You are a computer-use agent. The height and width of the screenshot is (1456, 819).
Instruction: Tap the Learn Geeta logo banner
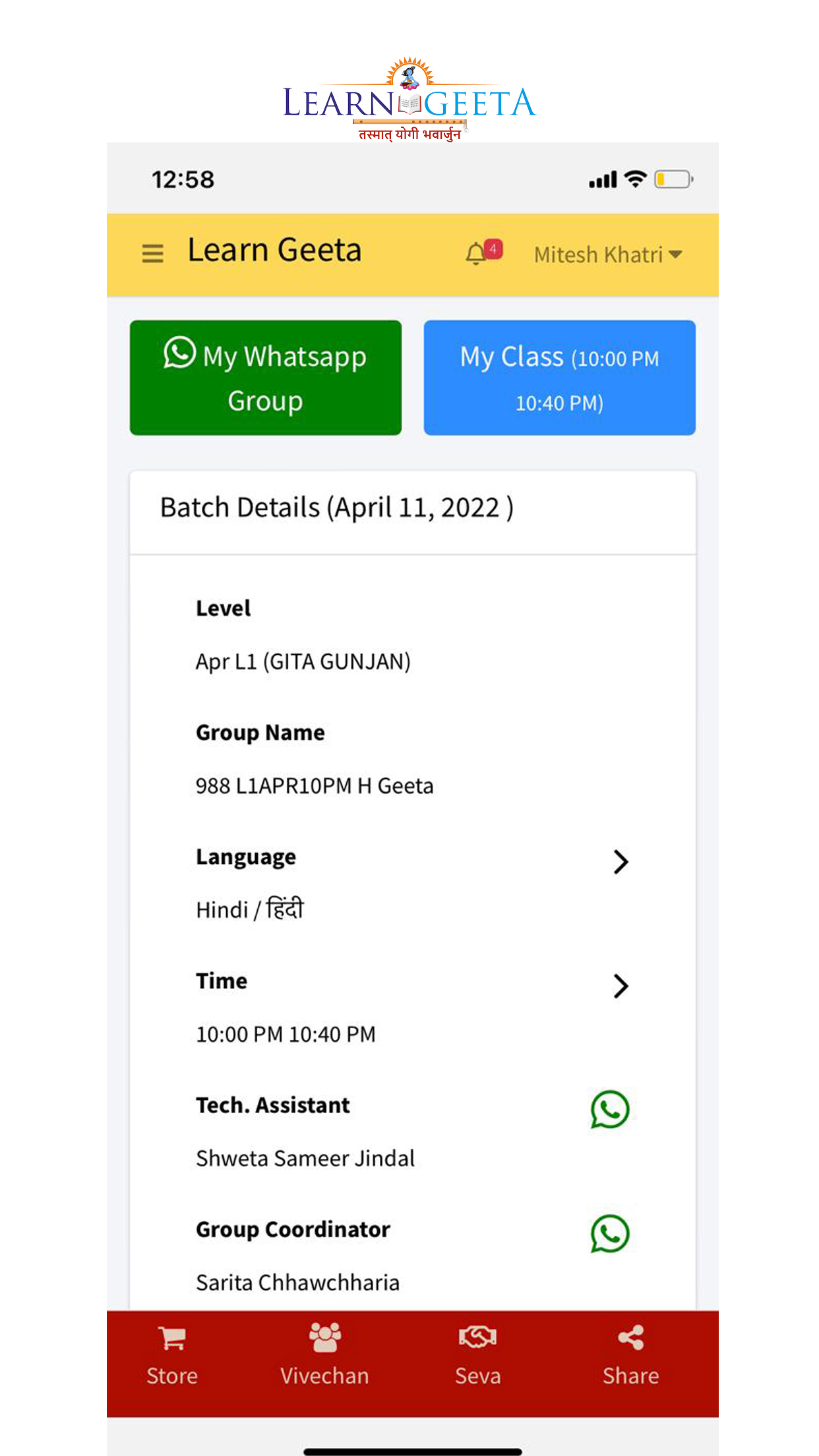coord(409,99)
